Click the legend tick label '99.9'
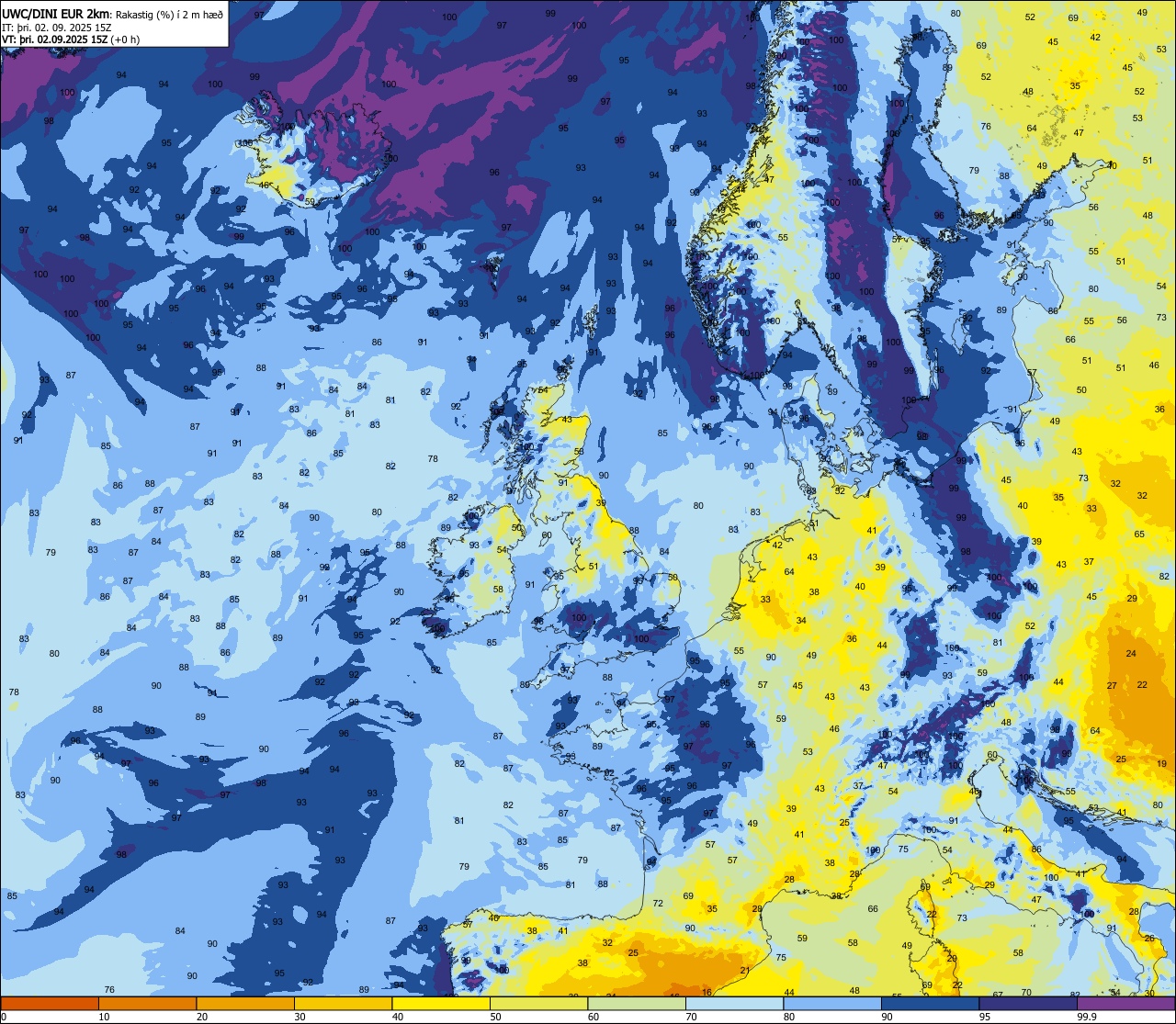This screenshot has height=1024, width=1176. (1087, 1017)
